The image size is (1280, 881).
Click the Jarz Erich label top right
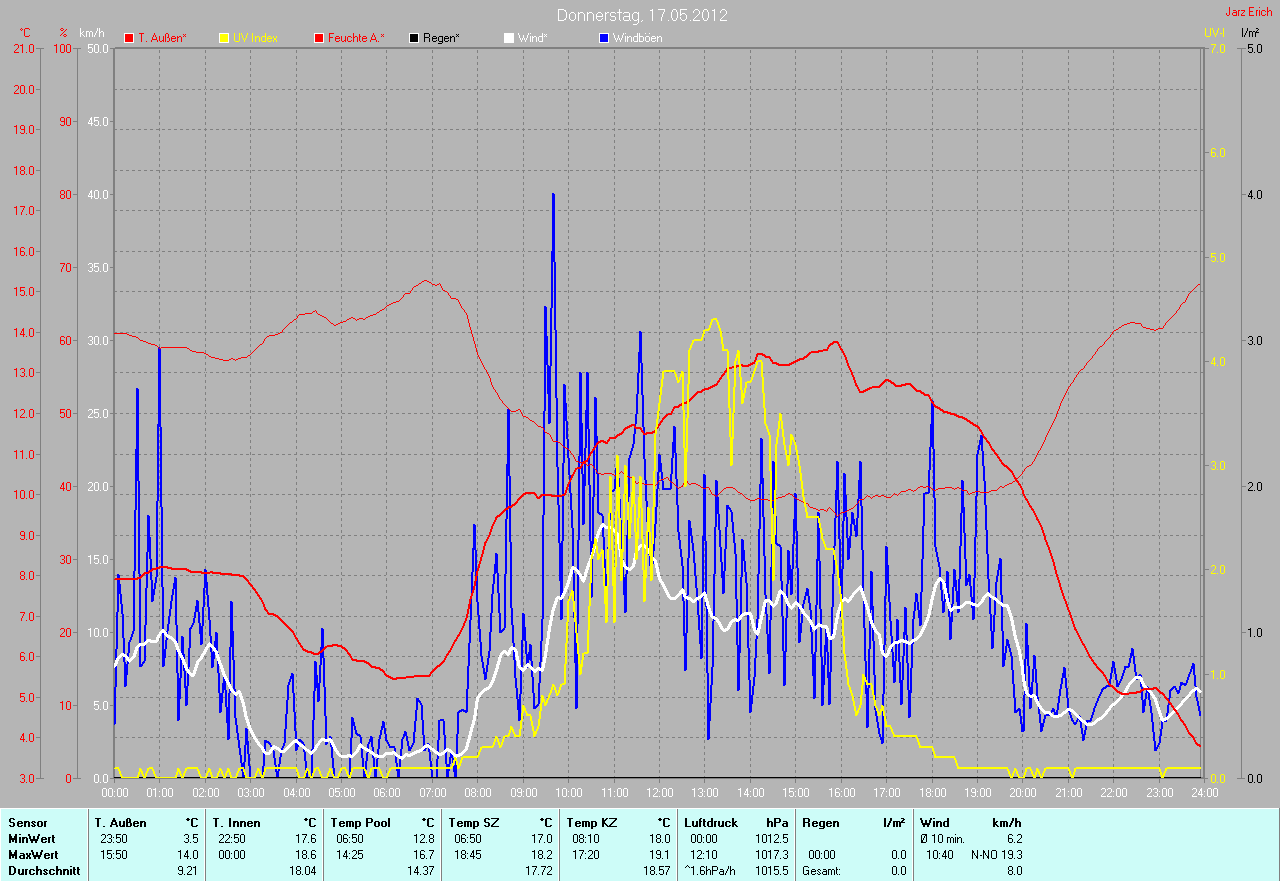point(1249,12)
